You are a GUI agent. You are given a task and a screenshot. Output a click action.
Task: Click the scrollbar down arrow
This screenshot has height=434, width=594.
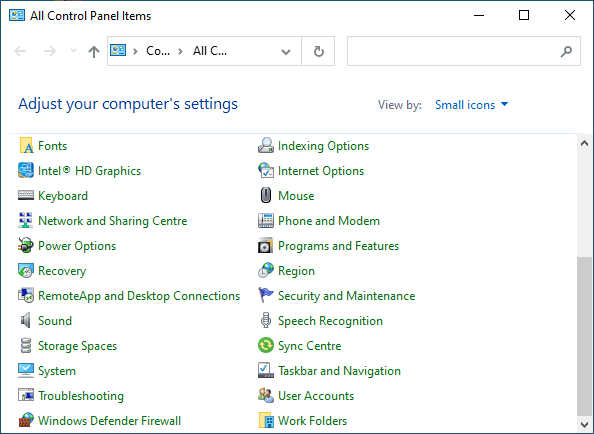click(x=584, y=424)
